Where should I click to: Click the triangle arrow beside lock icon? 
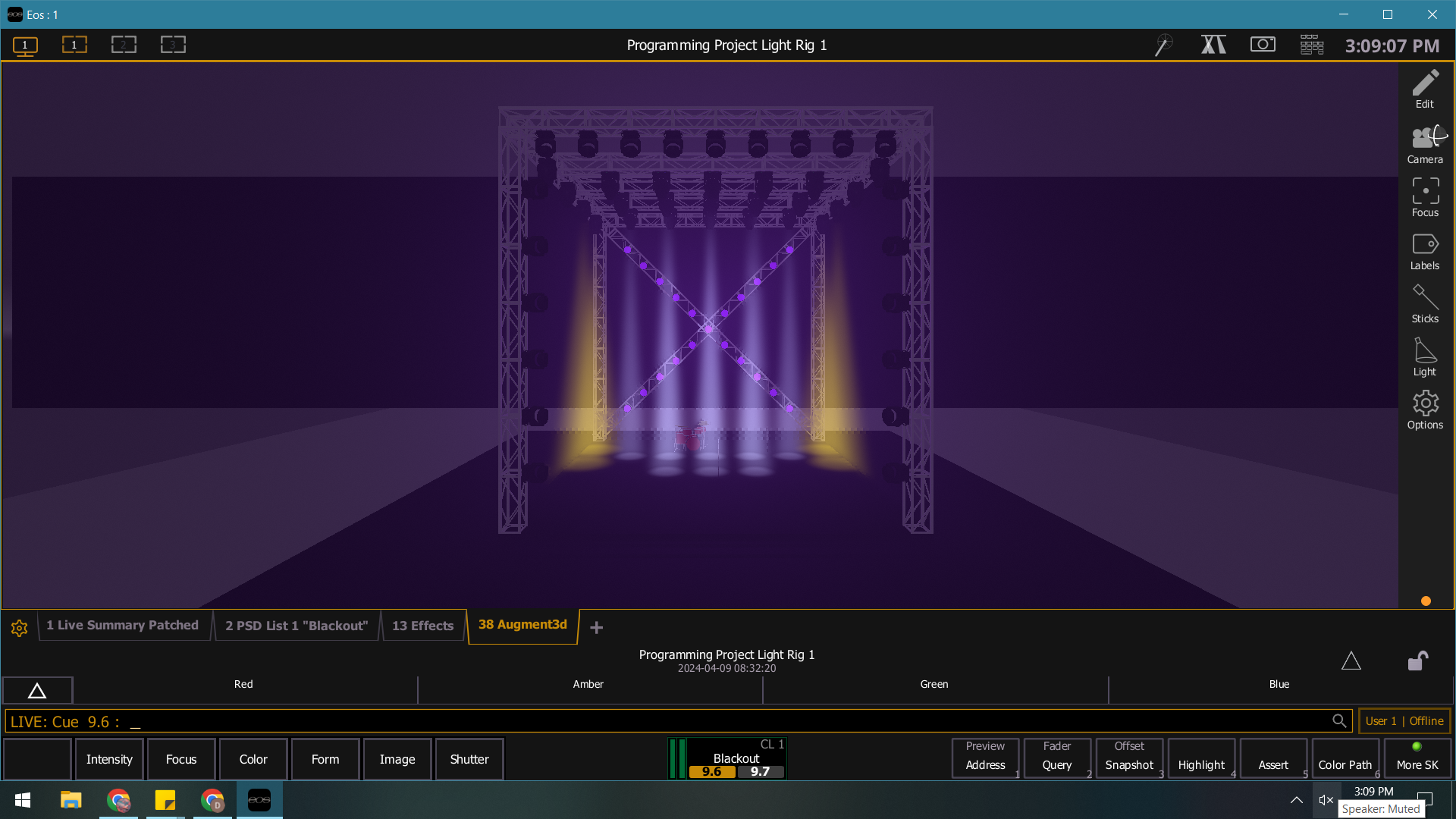coord(1351,661)
